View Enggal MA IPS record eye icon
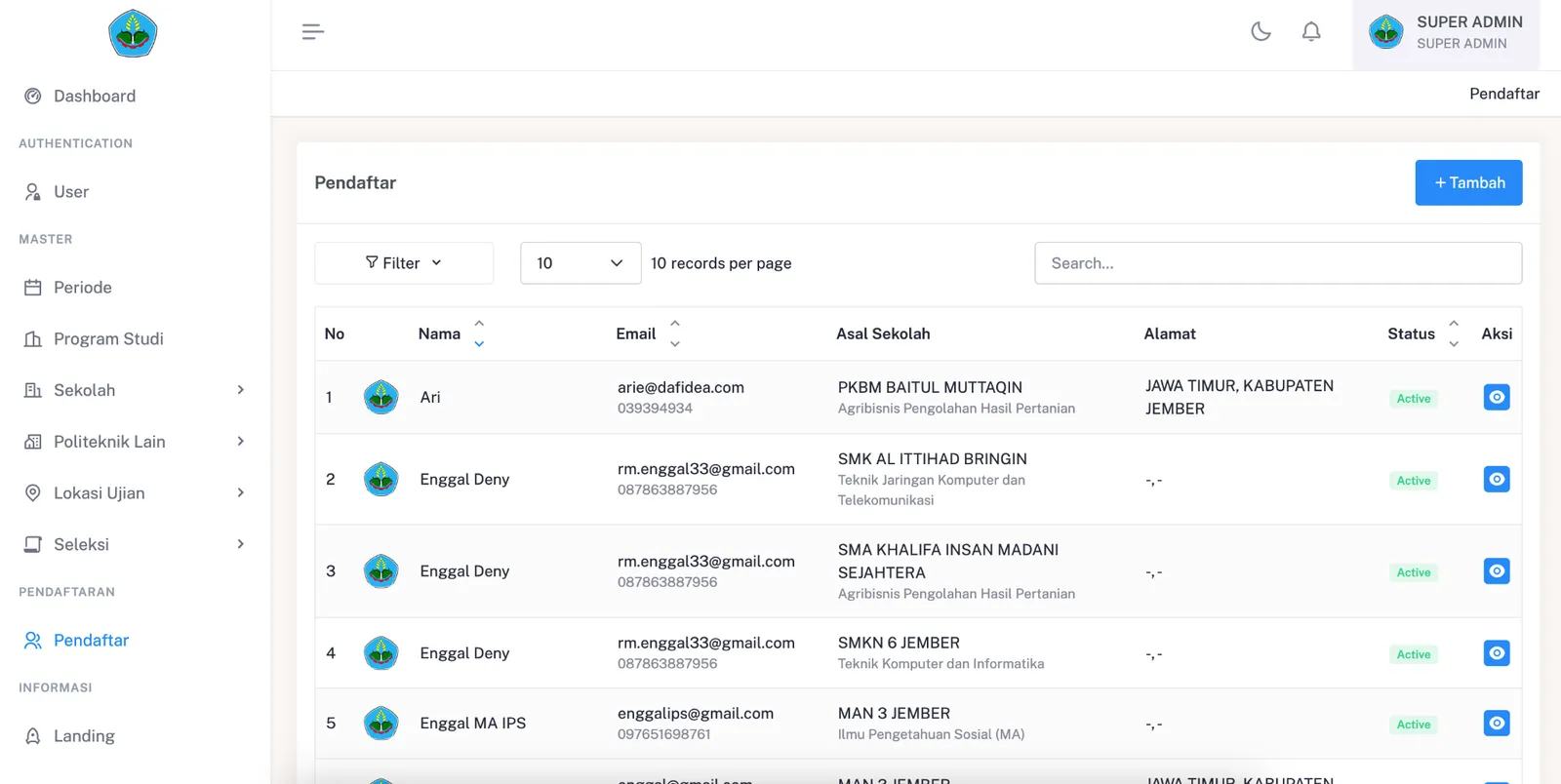The width and height of the screenshot is (1561, 784). pyautogui.click(x=1496, y=723)
